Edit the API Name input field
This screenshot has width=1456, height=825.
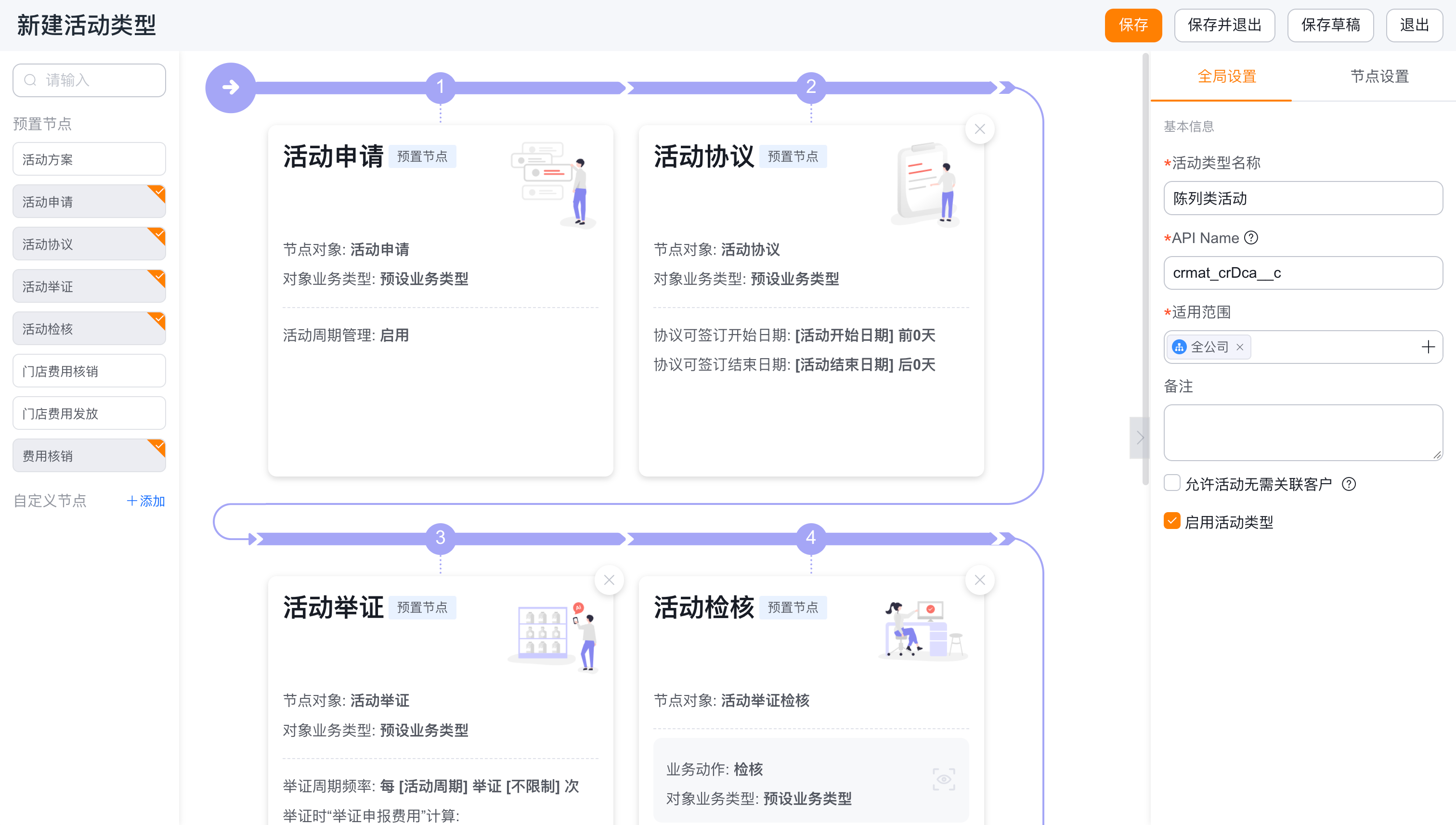pos(1303,273)
